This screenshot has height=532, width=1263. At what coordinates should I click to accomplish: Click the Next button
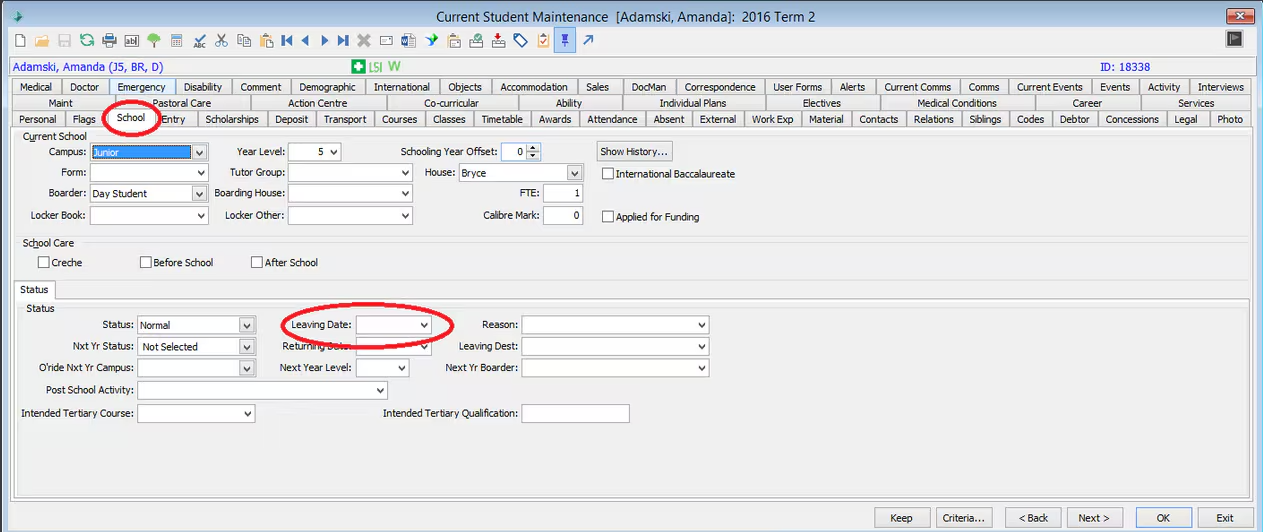pyautogui.click(x=1094, y=518)
